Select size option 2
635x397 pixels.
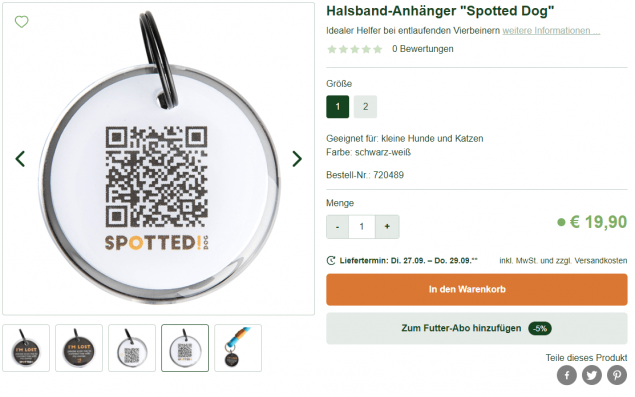pyautogui.click(x=365, y=107)
